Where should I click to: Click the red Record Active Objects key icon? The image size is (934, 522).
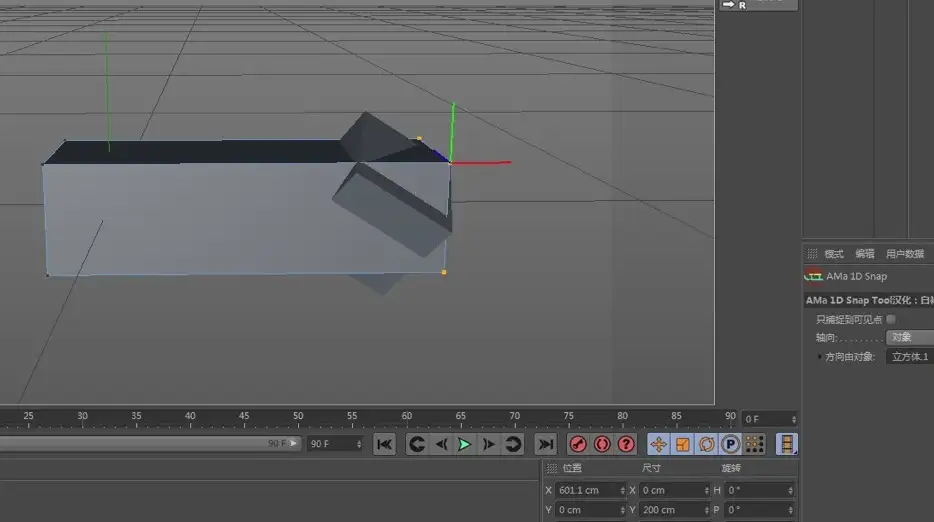coord(578,444)
